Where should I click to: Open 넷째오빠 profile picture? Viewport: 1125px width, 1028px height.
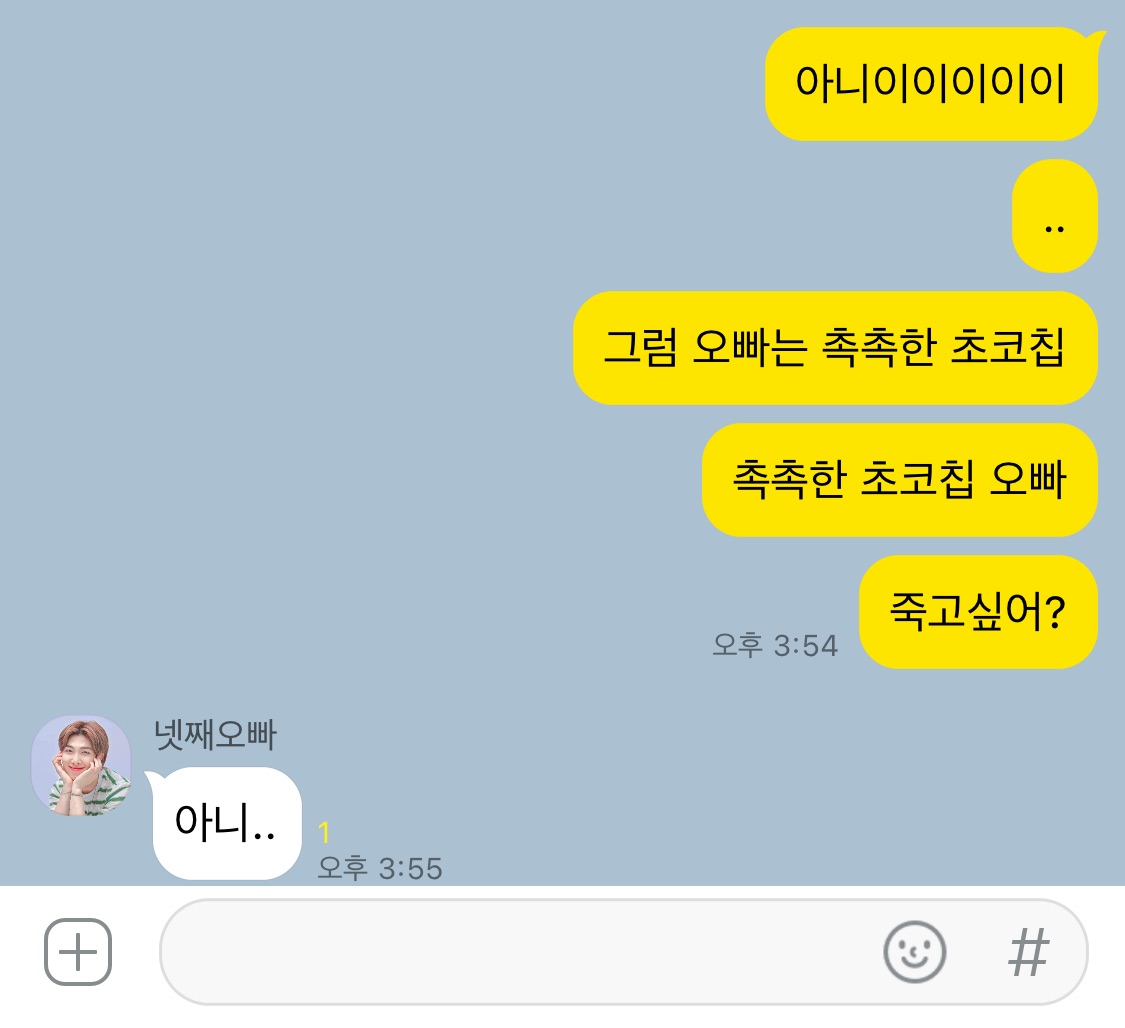click(81, 765)
